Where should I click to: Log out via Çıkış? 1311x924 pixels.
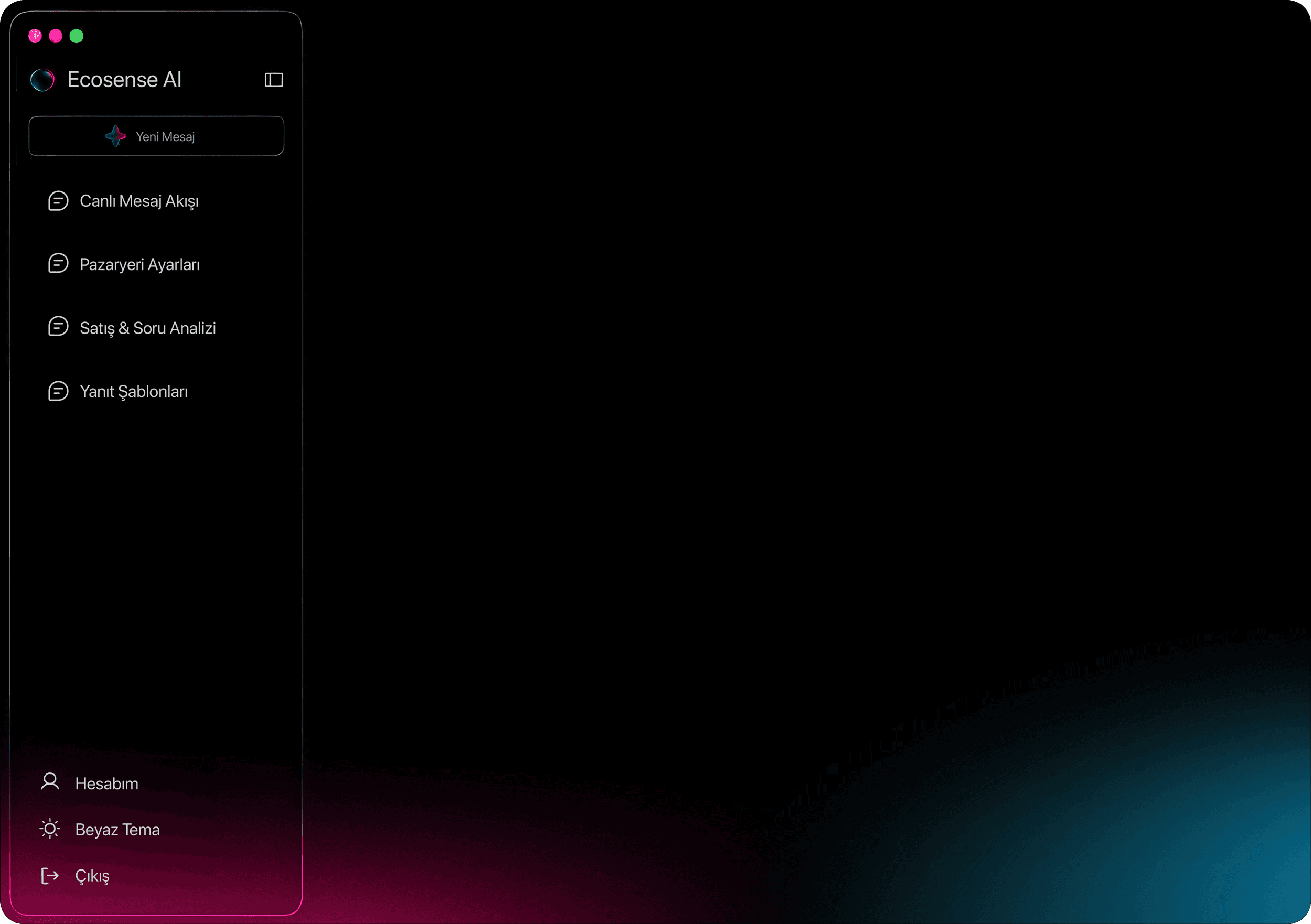click(92, 876)
